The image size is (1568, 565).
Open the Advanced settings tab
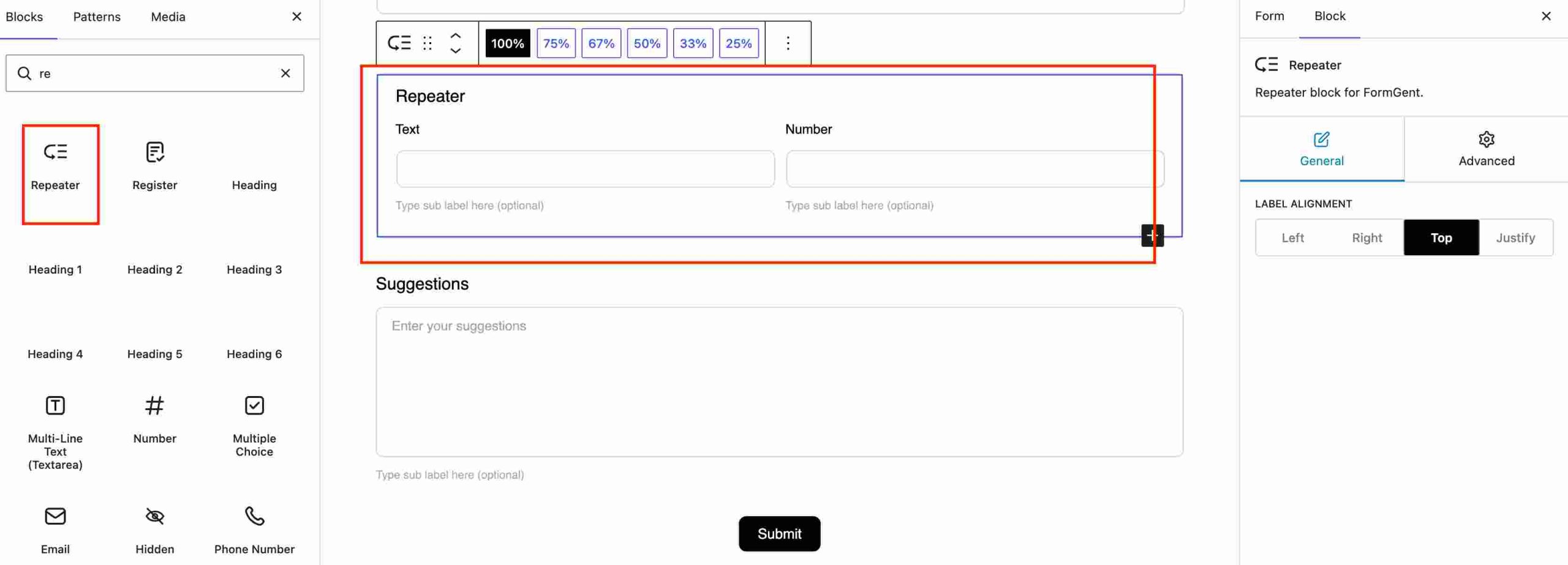[1486, 149]
